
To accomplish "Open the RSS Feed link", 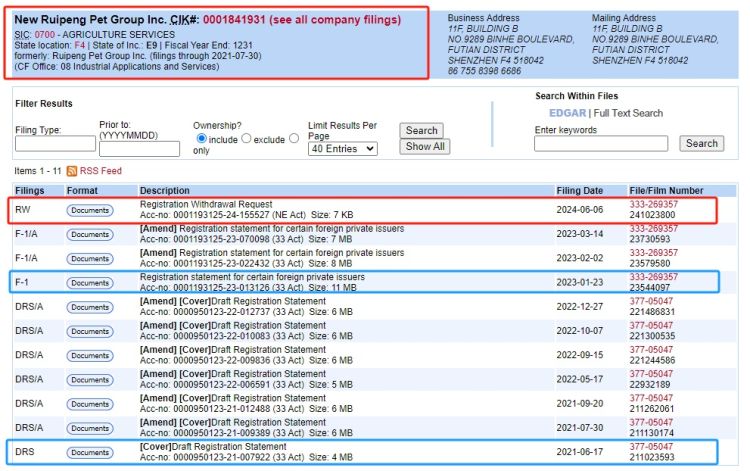I will click(100, 171).
